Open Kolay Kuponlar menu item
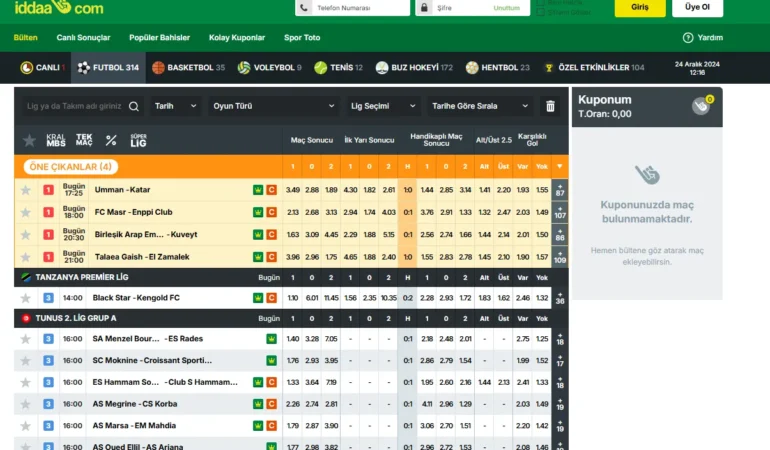The height and width of the screenshot is (450, 770). tap(237, 37)
